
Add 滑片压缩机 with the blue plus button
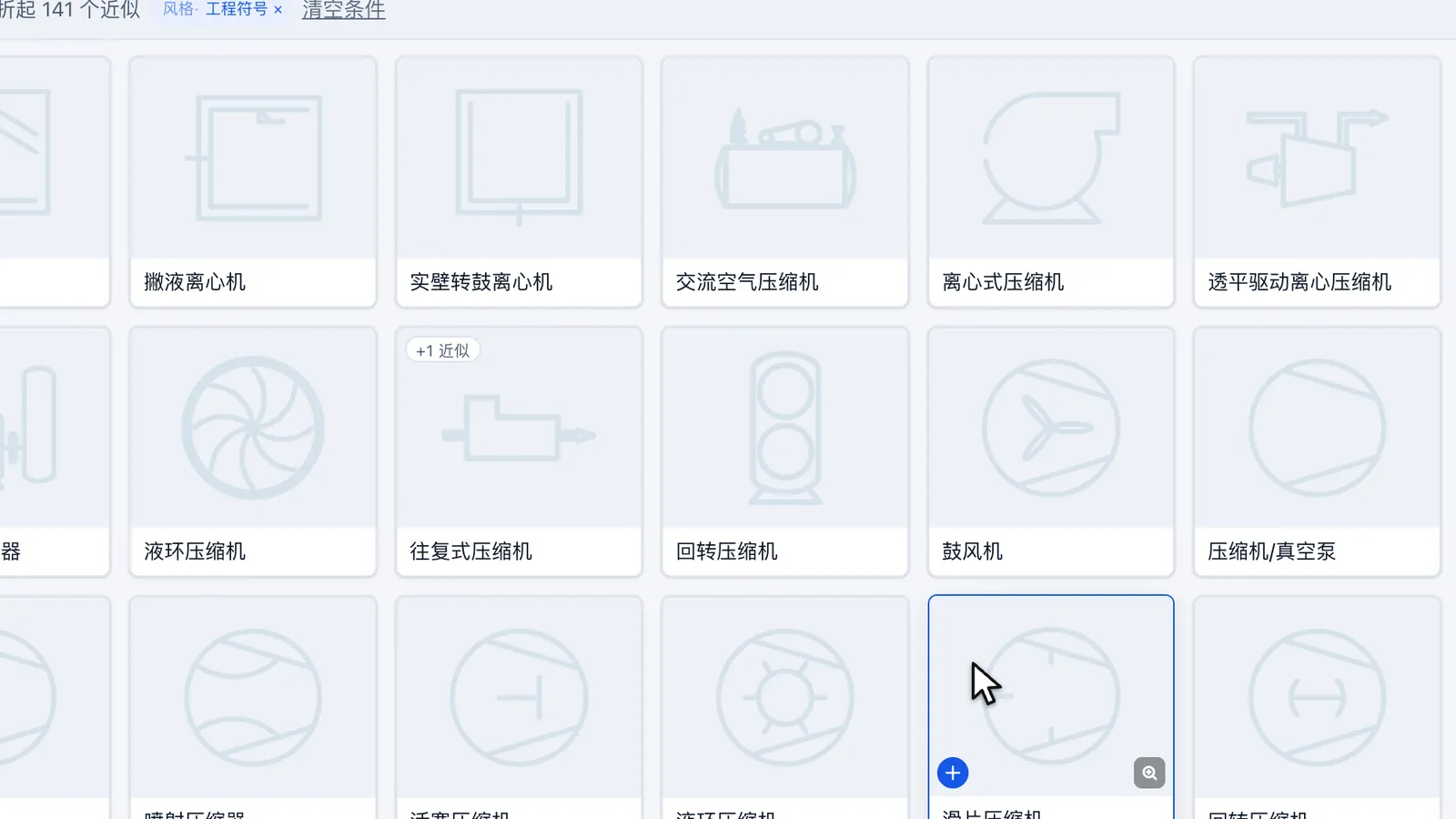(x=953, y=773)
